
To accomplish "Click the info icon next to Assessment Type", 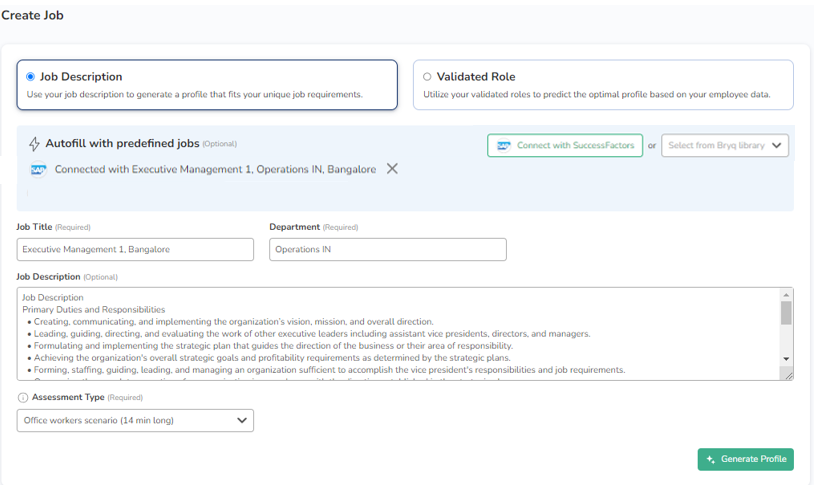I will [x=23, y=397].
